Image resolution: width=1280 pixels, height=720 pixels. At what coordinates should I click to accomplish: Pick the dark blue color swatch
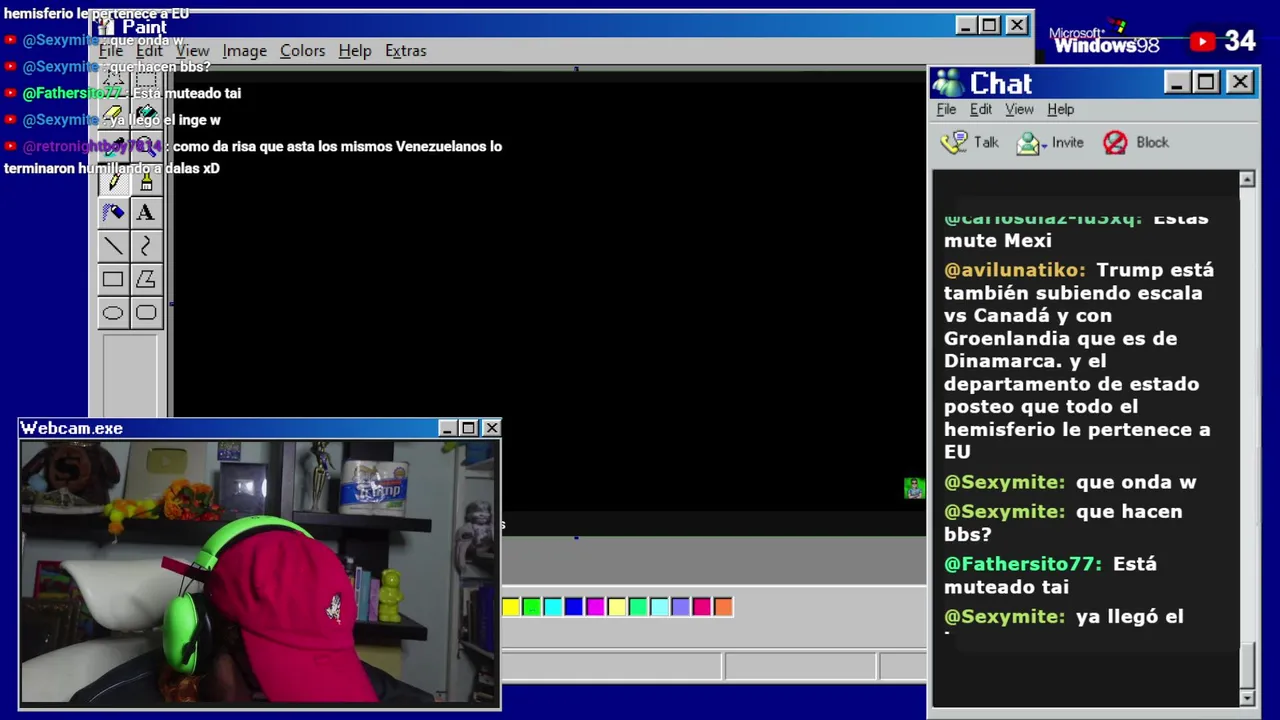point(574,606)
